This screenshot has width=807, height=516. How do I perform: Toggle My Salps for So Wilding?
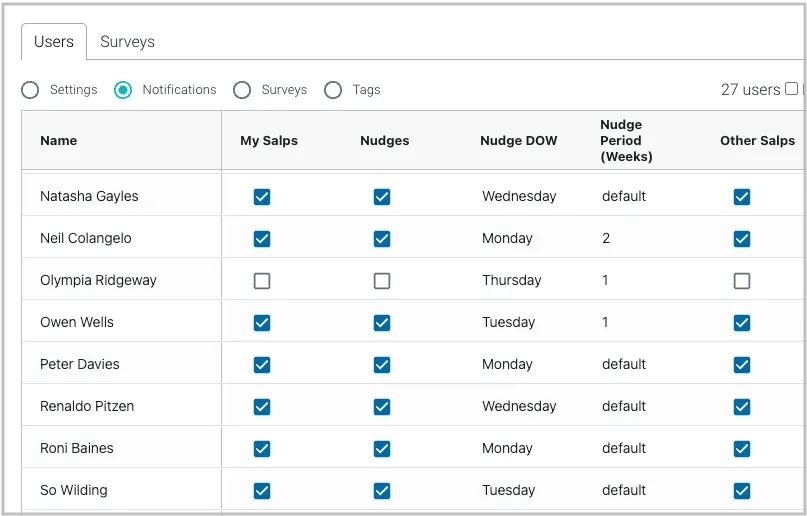pyautogui.click(x=262, y=491)
